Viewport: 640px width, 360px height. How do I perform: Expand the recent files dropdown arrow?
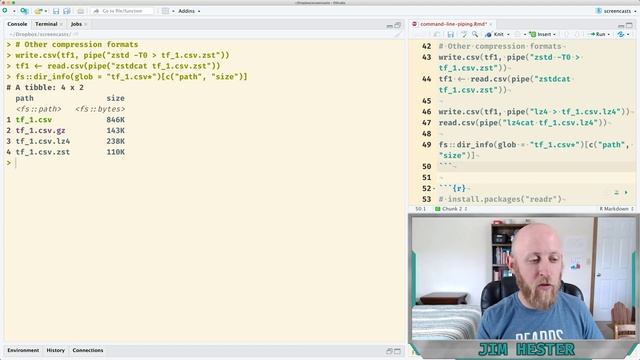tap(46, 11)
